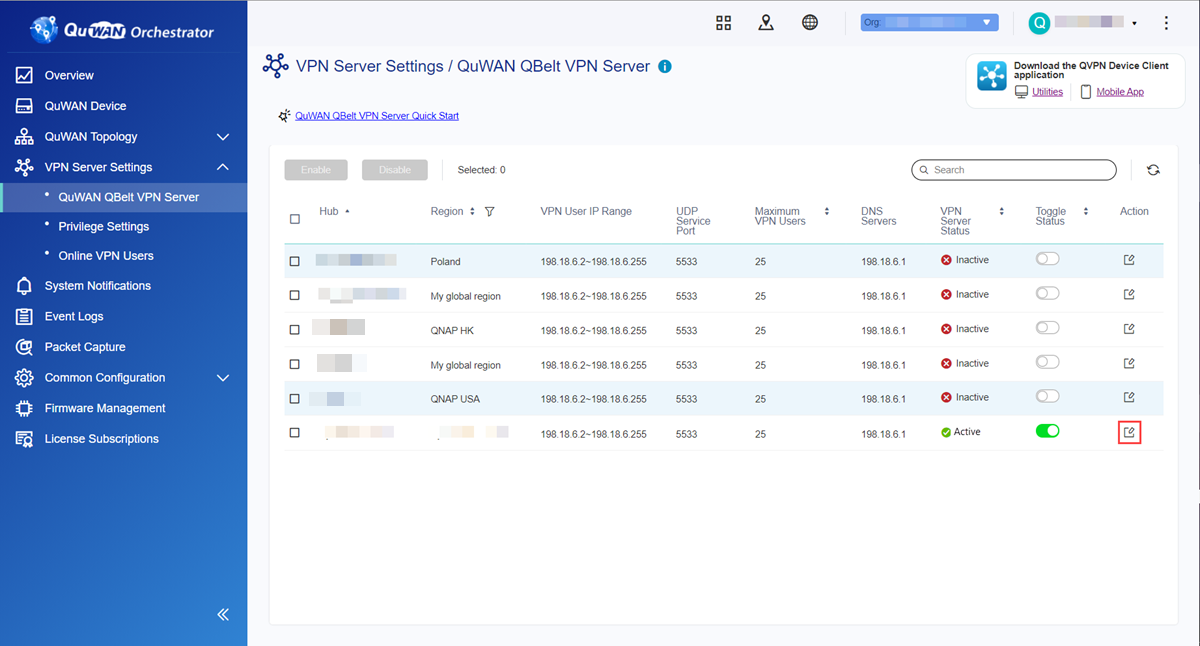The image size is (1200, 646).
Task: Click the QuWAN Orchestrator logo
Action: pos(122,30)
